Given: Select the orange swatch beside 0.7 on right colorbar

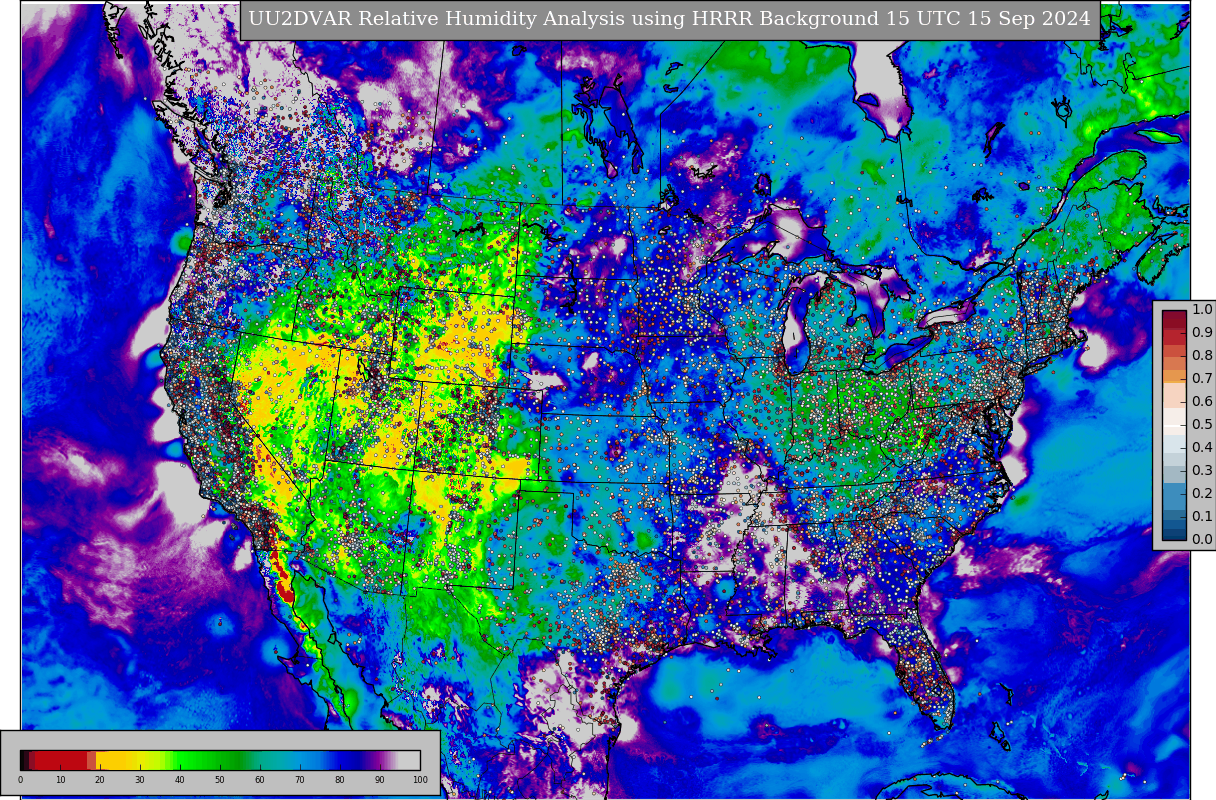Looking at the screenshot, I should 1174,376.
